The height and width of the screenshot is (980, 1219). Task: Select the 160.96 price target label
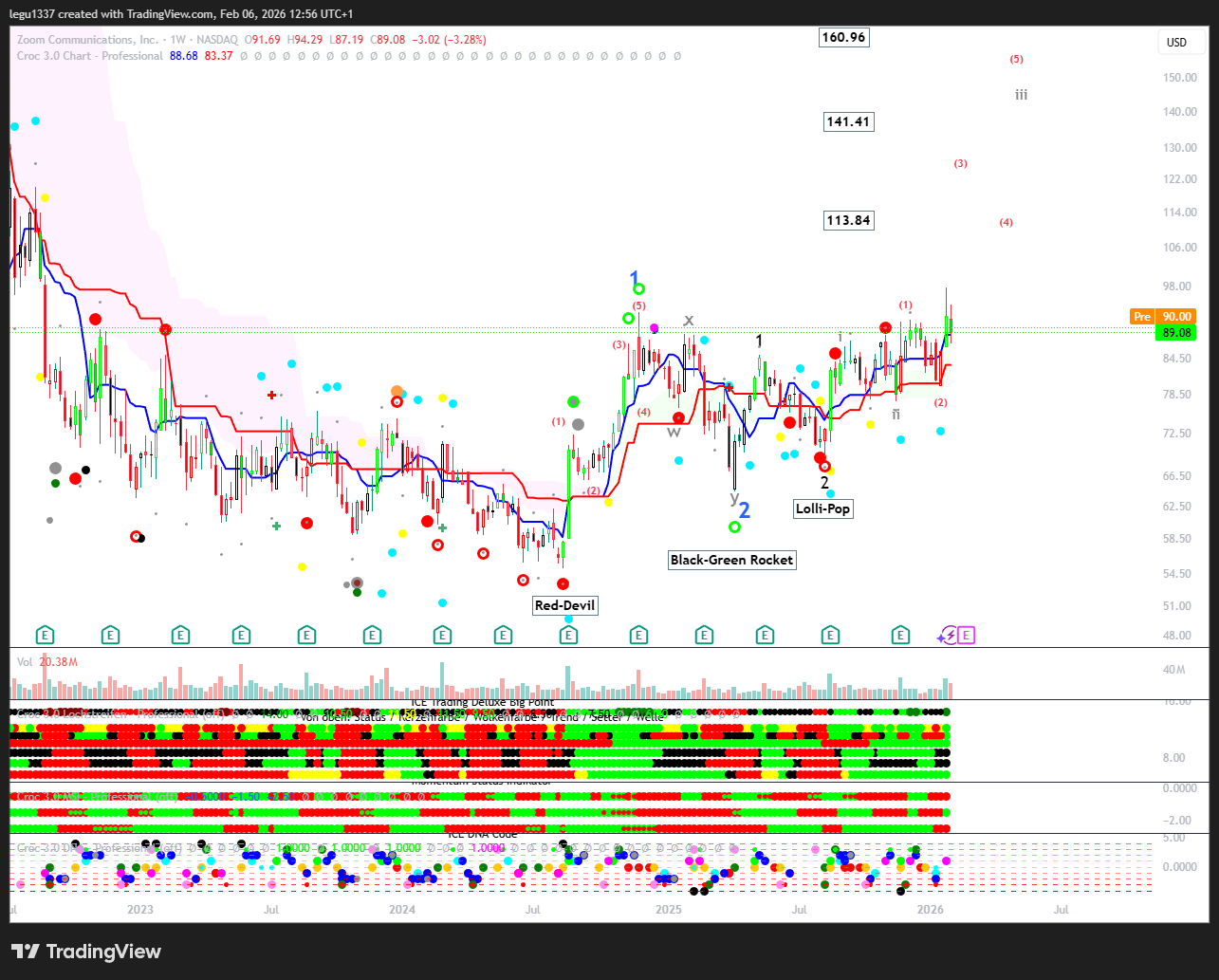tap(844, 38)
